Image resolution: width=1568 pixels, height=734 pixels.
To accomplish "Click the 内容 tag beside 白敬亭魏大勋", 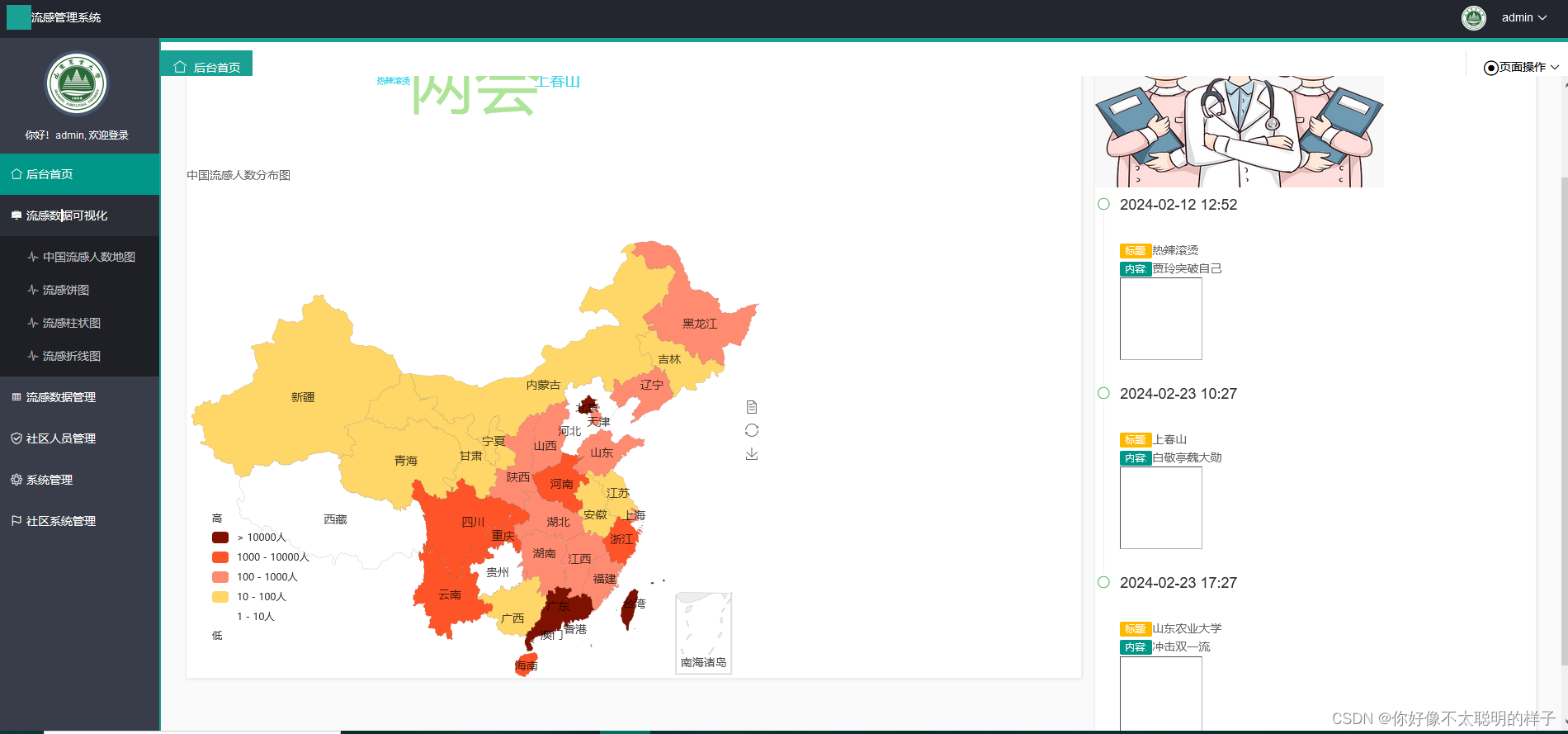I will [x=1136, y=457].
